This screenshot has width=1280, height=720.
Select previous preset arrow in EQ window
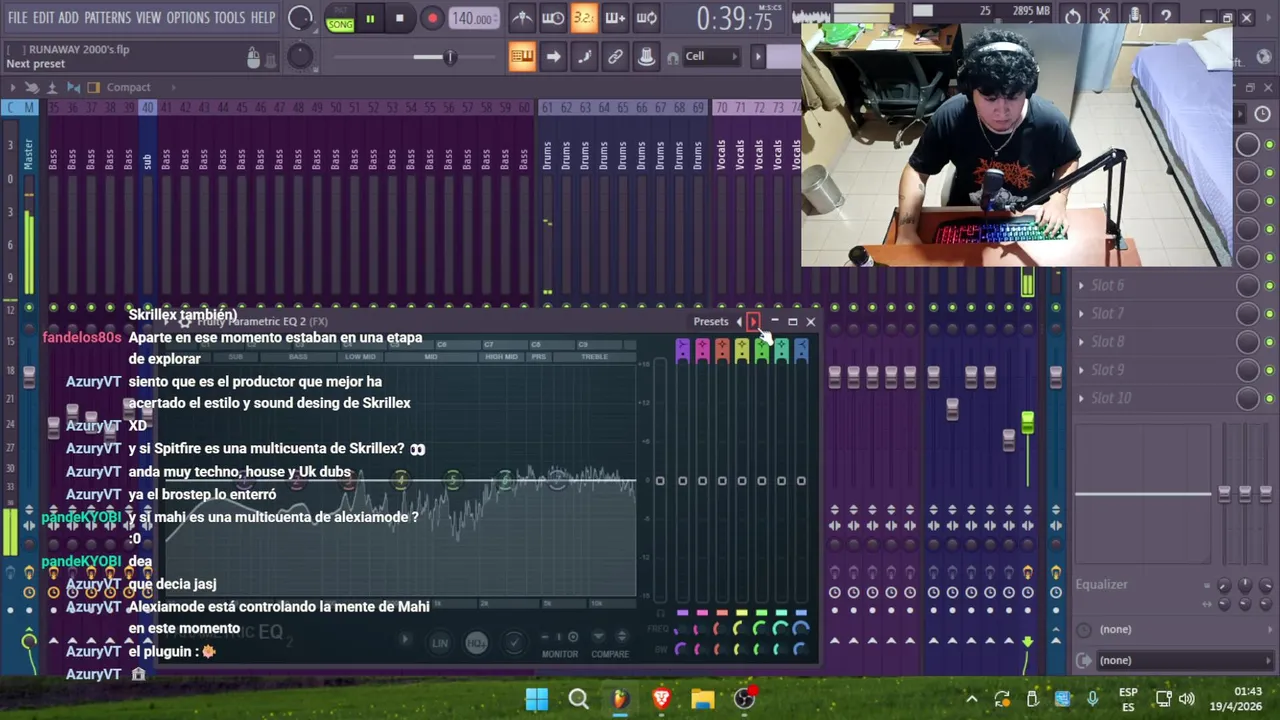[x=739, y=322]
